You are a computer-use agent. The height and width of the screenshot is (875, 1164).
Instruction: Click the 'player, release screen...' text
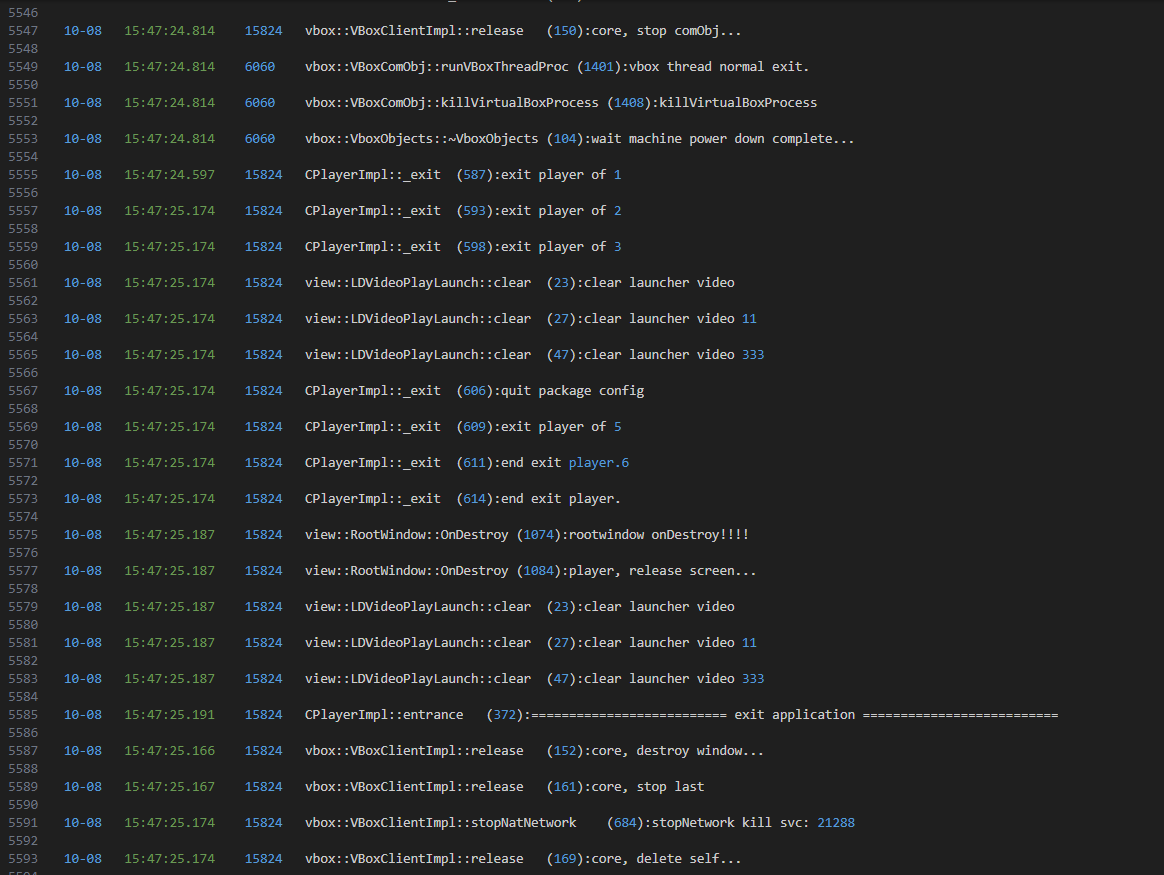pyautogui.click(x=662, y=571)
